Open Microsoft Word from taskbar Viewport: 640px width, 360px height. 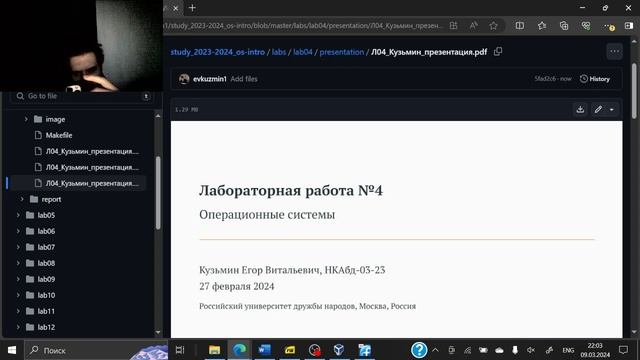point(264,350)
